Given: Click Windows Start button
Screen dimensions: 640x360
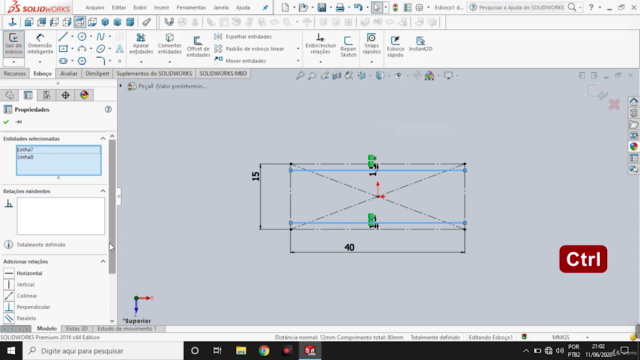Looking at the screenshot, I should (x=11, y=351).
